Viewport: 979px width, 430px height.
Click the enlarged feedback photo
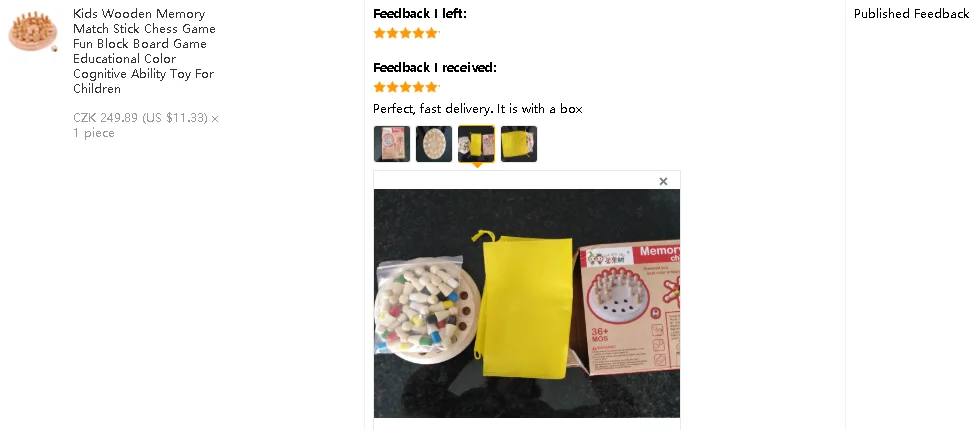click(x=527, y=303)
